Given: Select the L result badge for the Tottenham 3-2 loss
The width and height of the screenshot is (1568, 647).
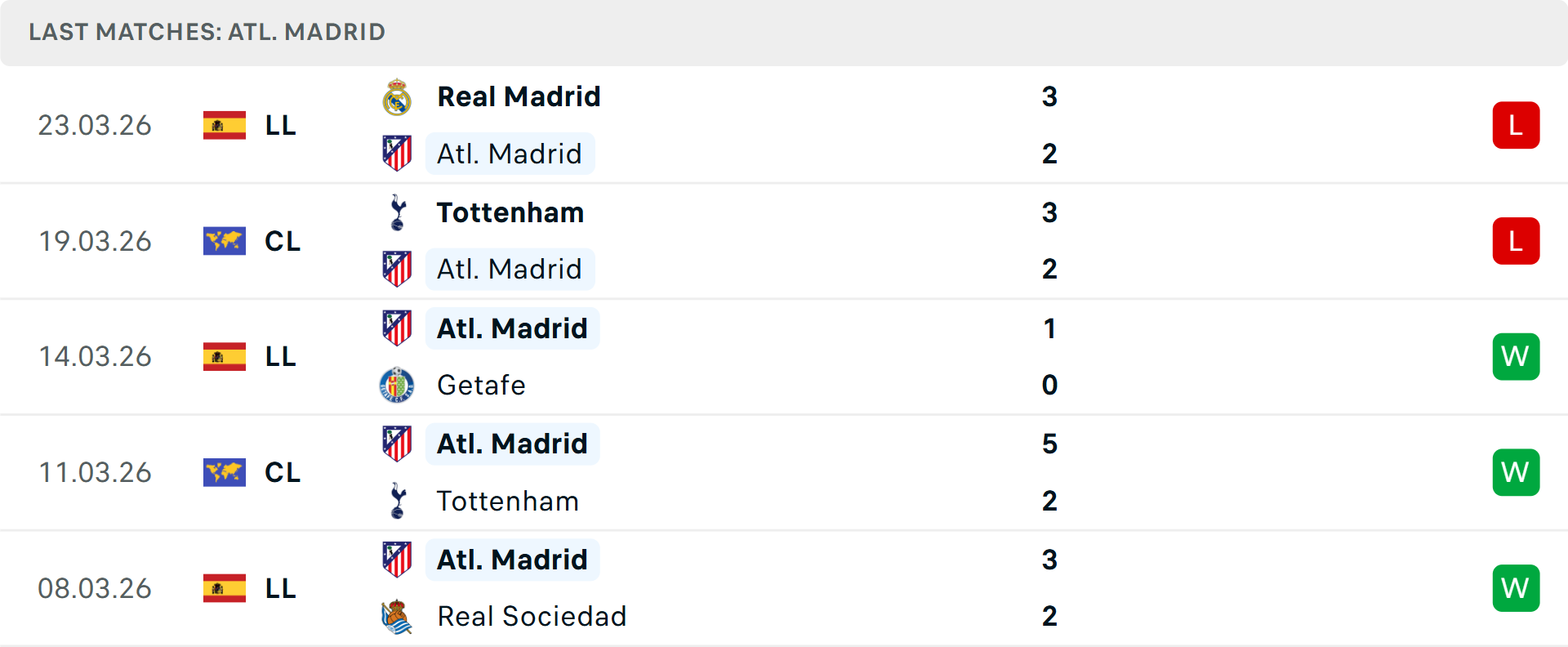Looking at the screenshot, I should pos(1516,241).
